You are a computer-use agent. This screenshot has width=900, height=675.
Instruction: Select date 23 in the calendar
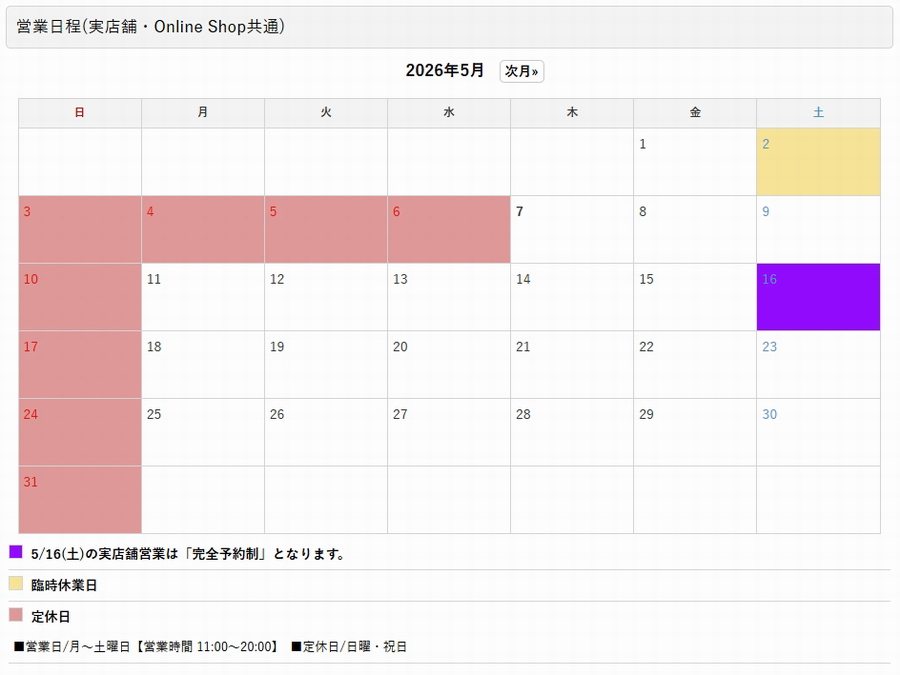click(x=818, y=364)
